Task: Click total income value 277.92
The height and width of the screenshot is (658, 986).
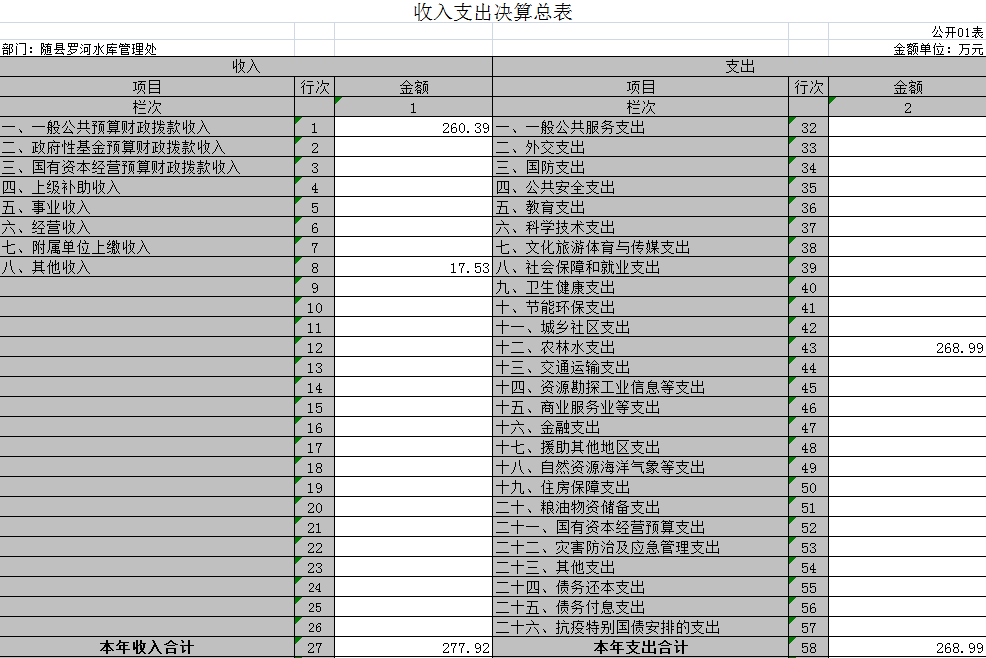Action: coord(413,648)
